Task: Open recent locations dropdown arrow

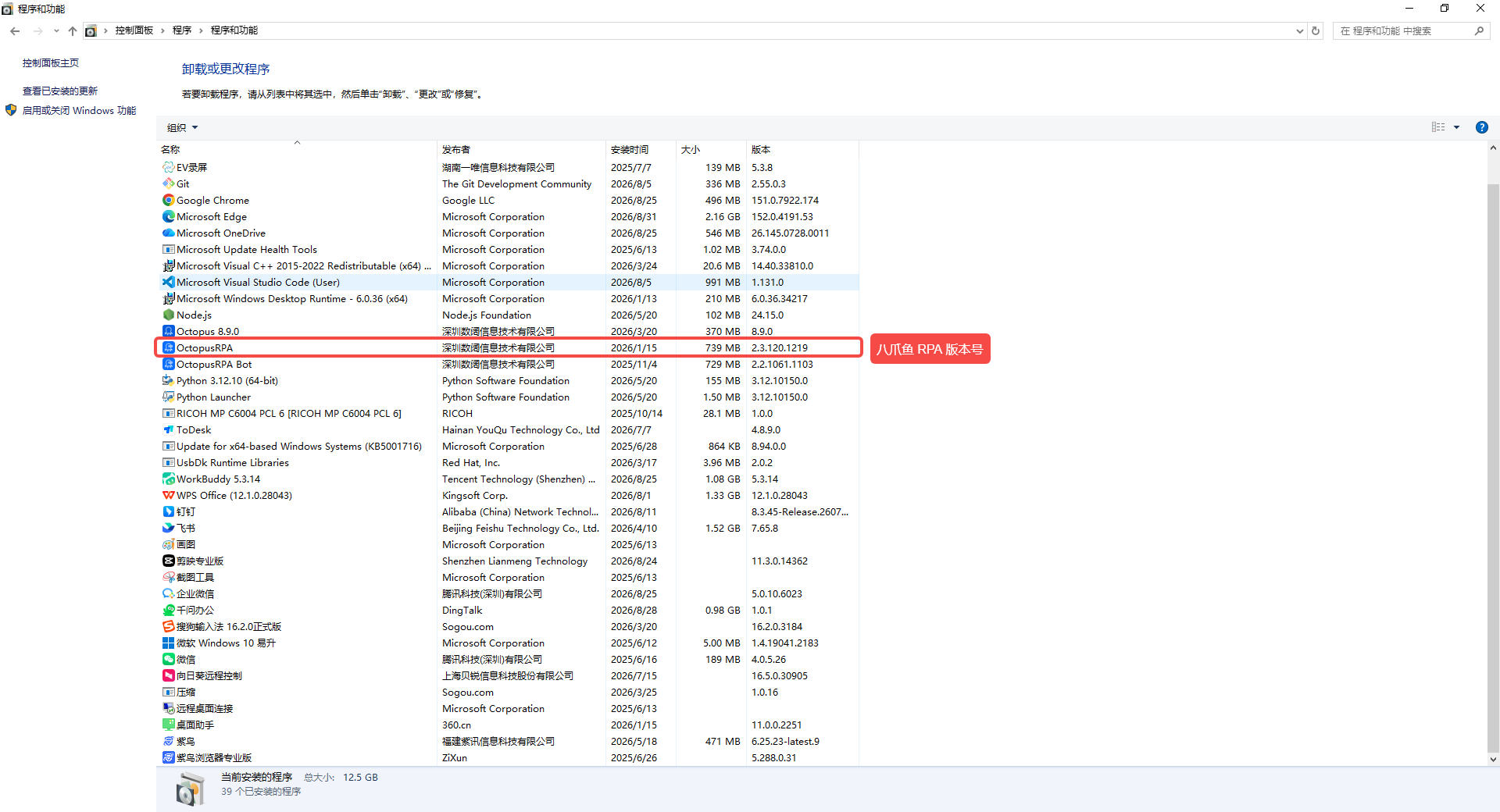Action: click(x=56, y=30)
